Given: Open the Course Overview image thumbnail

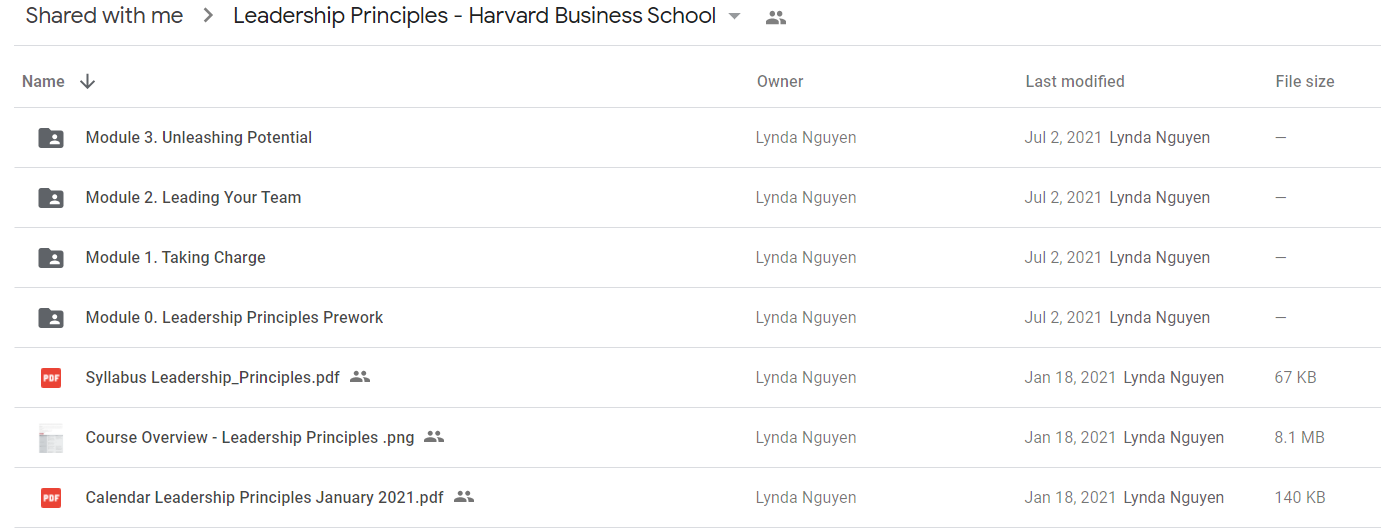Looking at the screenshot, I should pos(51,438).
